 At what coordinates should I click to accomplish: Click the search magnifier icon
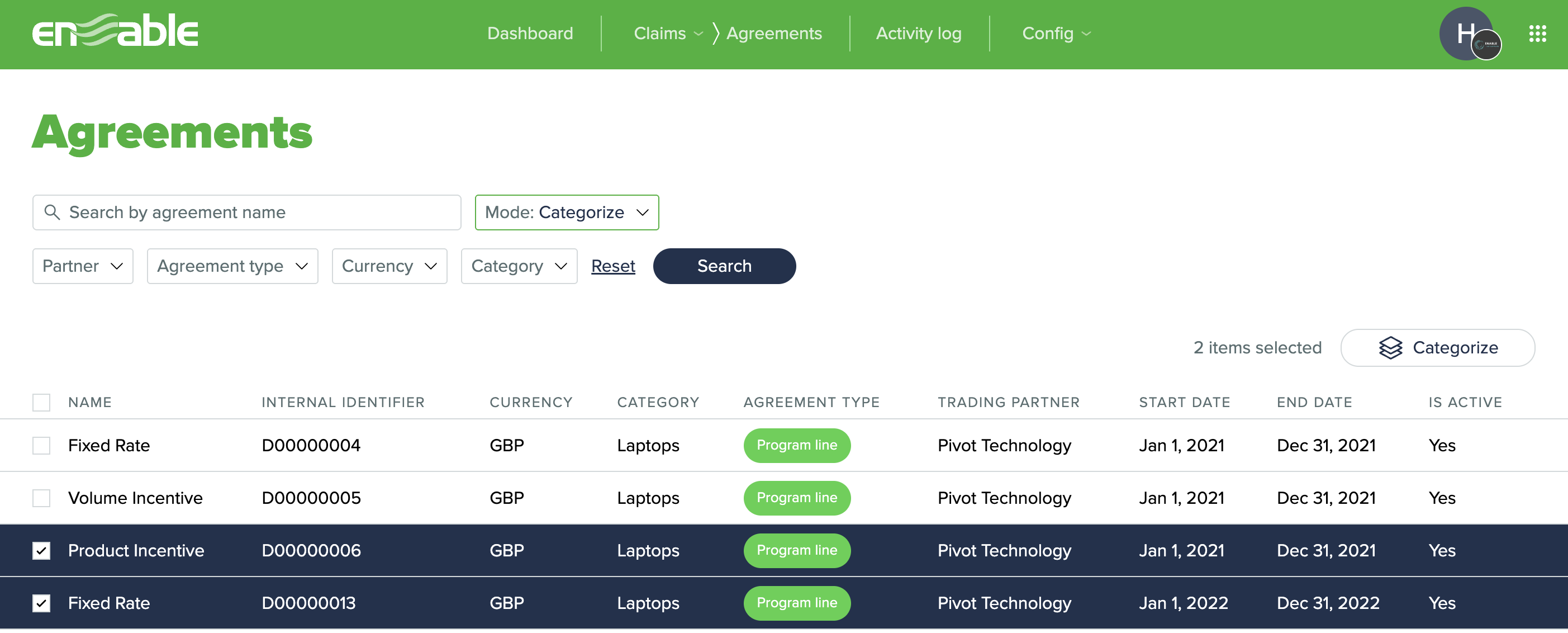pyautogui.click(x=53, y=212)
